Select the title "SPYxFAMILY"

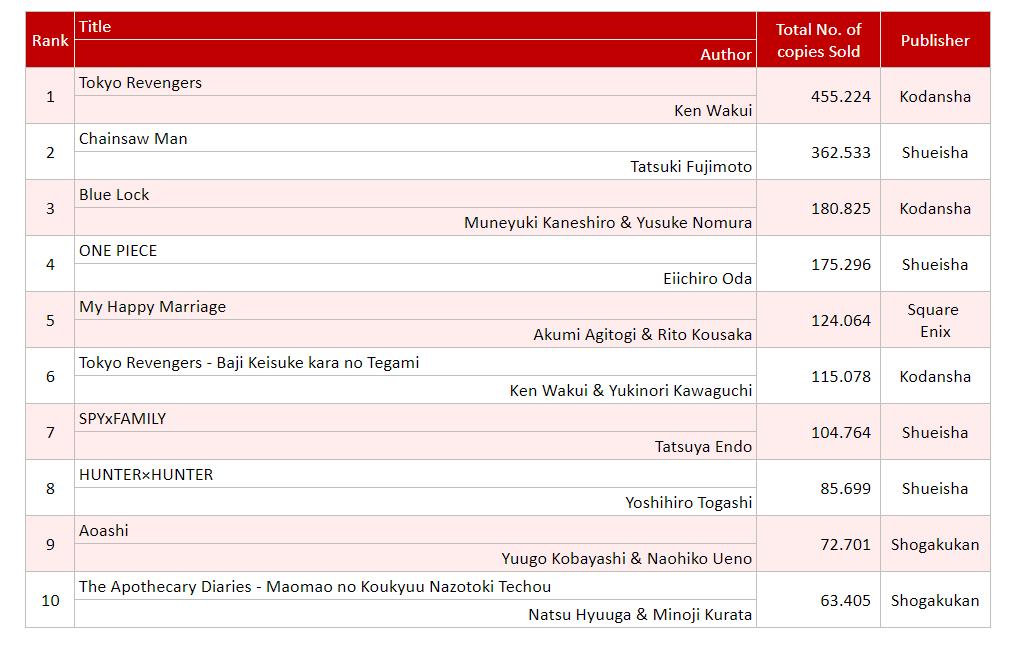pos(122,419)
